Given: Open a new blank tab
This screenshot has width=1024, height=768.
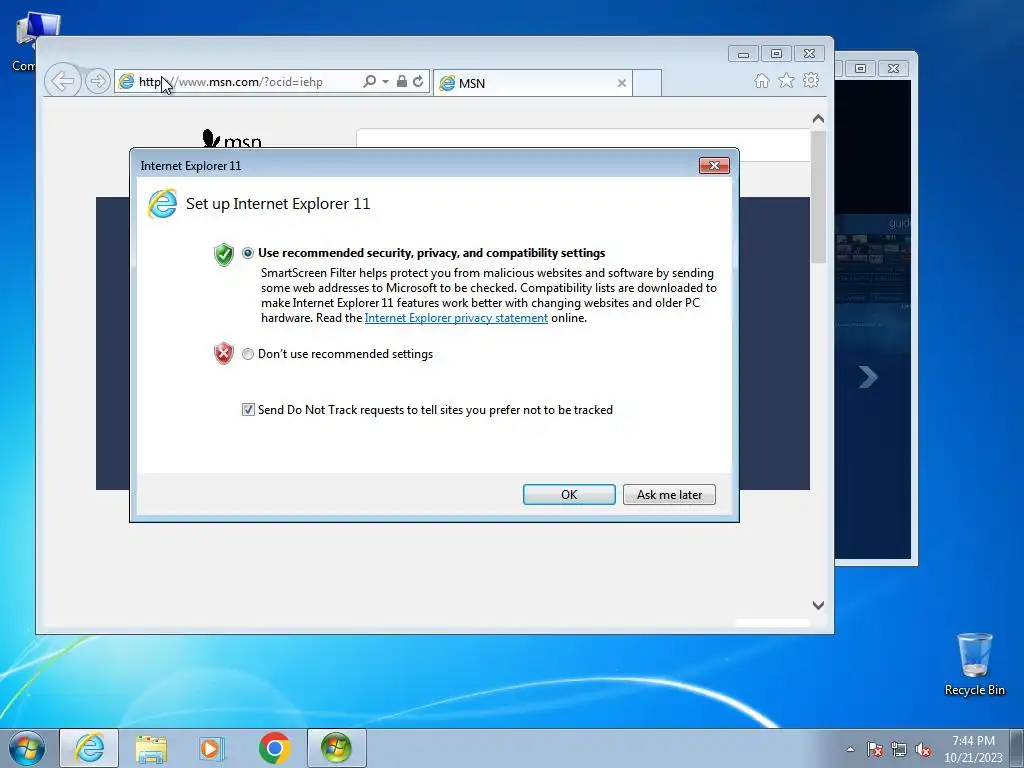Looking at the screenshot, I should pyautogui.click(x=647, y=83).
